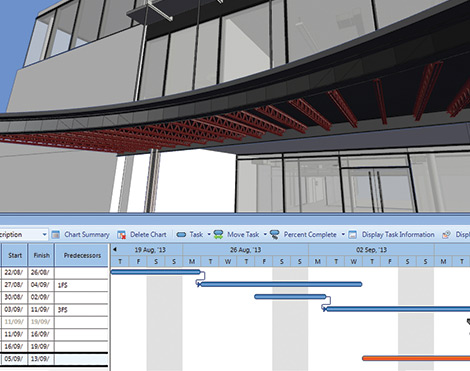Click the Delete Chart icon
470x371 pixels.
[x=121, y=235]
